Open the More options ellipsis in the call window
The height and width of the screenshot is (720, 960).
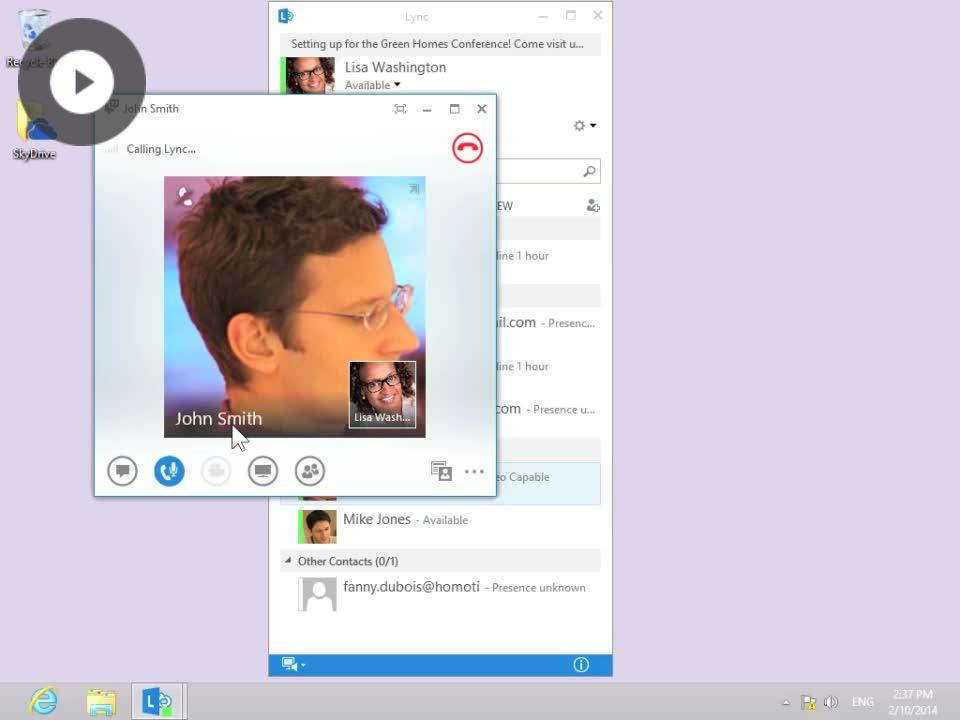(474, 471)
